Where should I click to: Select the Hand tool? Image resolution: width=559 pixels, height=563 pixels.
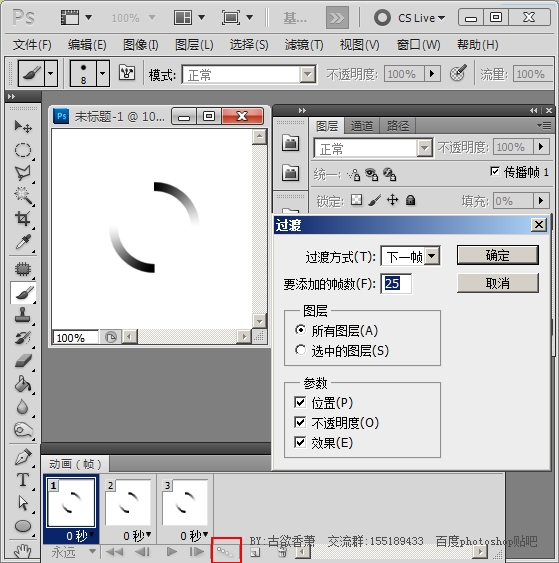[x=23, y=550]
